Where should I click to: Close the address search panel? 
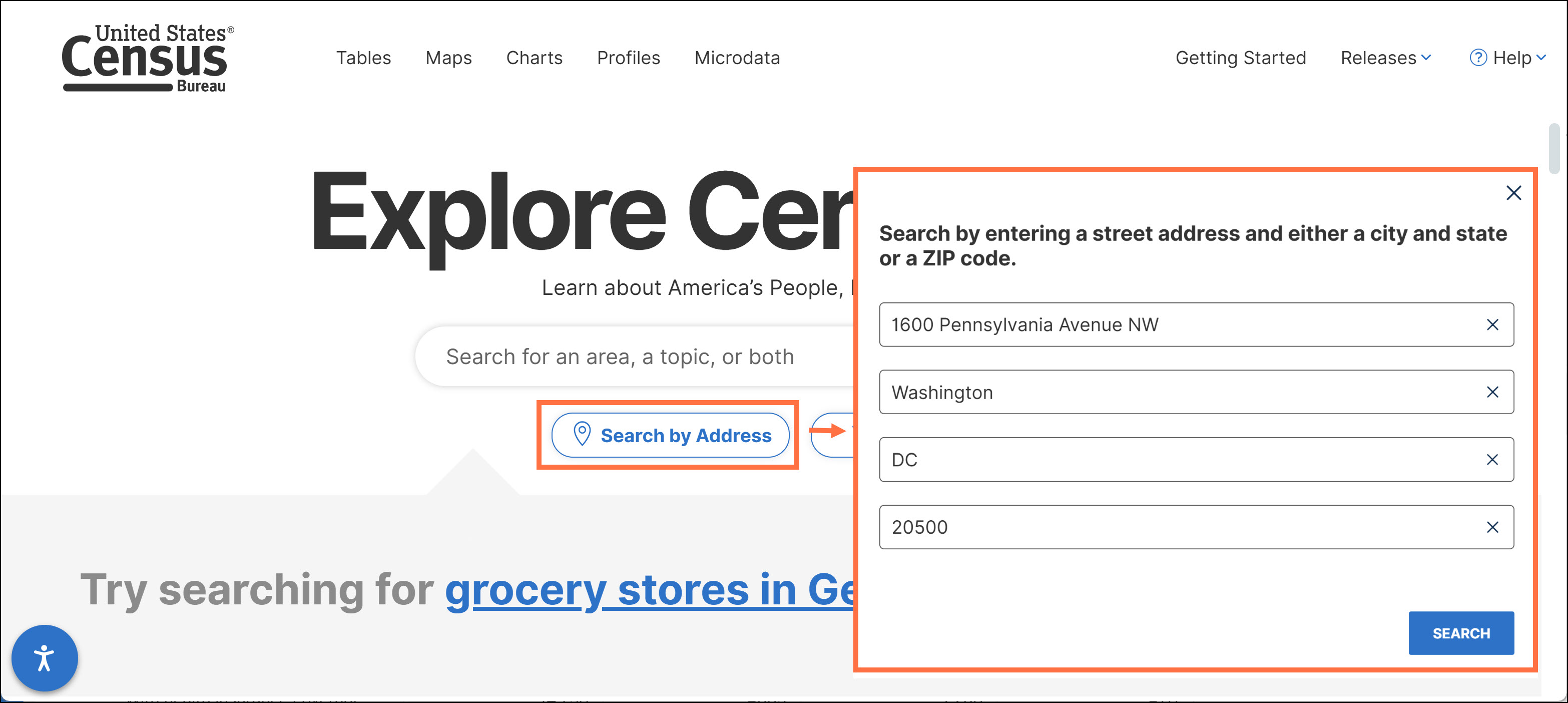[1513, 193]
